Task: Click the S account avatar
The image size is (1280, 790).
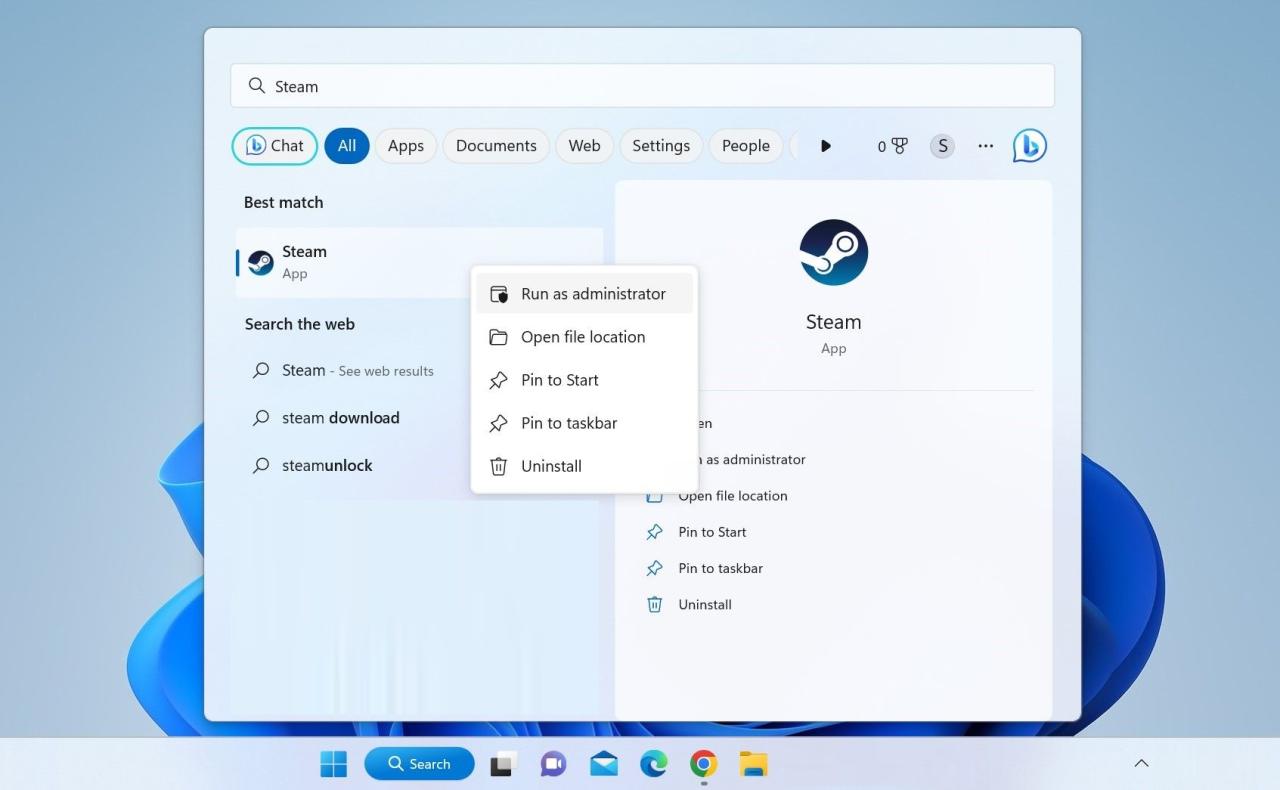Action: click(x=942, y=146)
